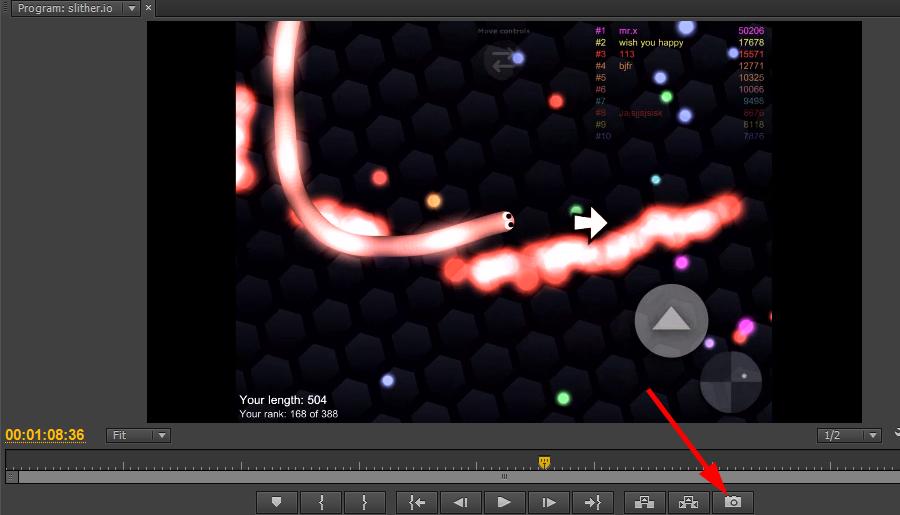The width and height of the screenshot is (900, 515).
Task: Play the program monitor video
Action: coord(505,503)
